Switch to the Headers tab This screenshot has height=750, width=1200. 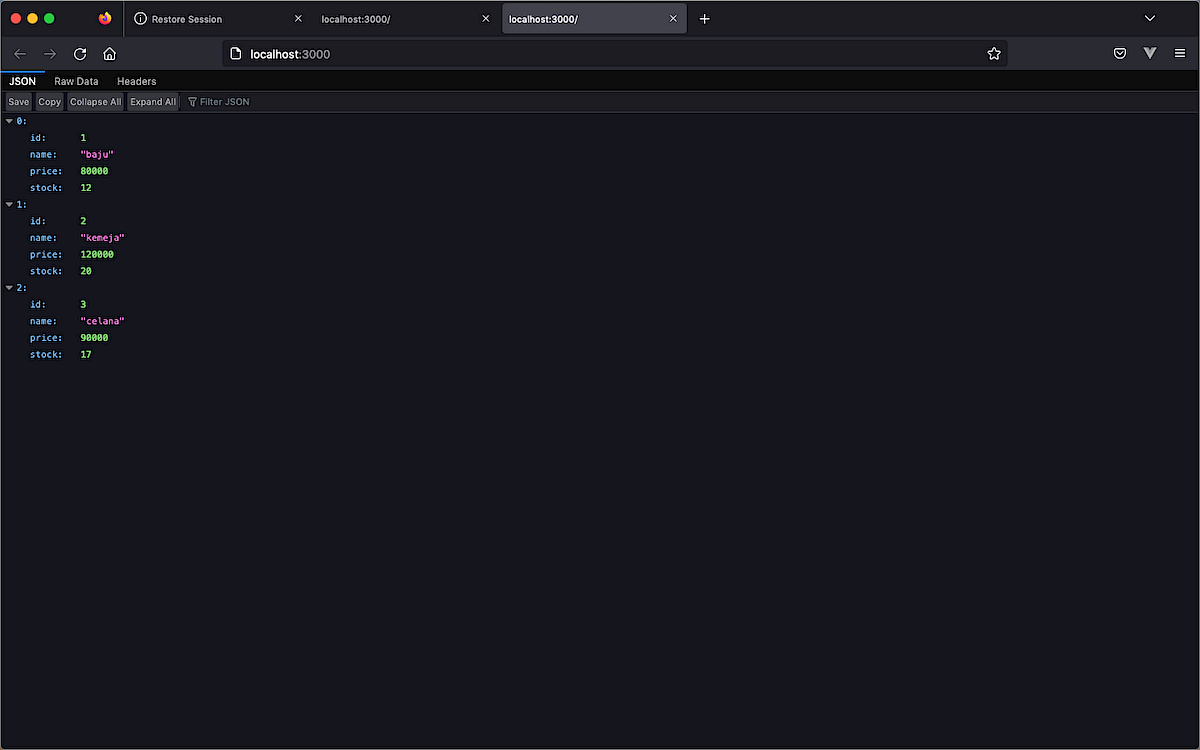coord(136,81)
